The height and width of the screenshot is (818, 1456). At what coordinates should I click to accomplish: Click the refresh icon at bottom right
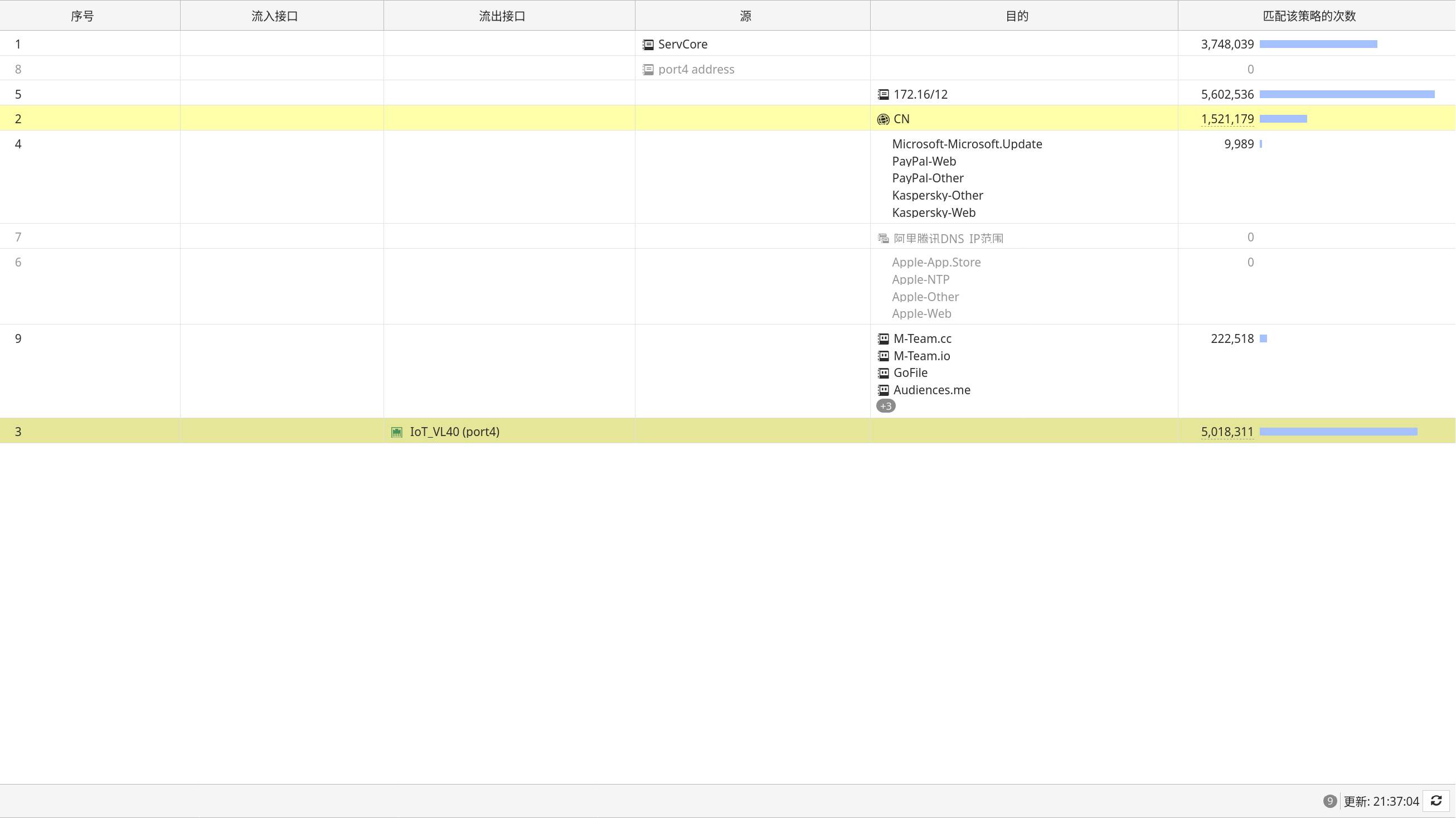pyautogui.click(x=1436, y=801)
